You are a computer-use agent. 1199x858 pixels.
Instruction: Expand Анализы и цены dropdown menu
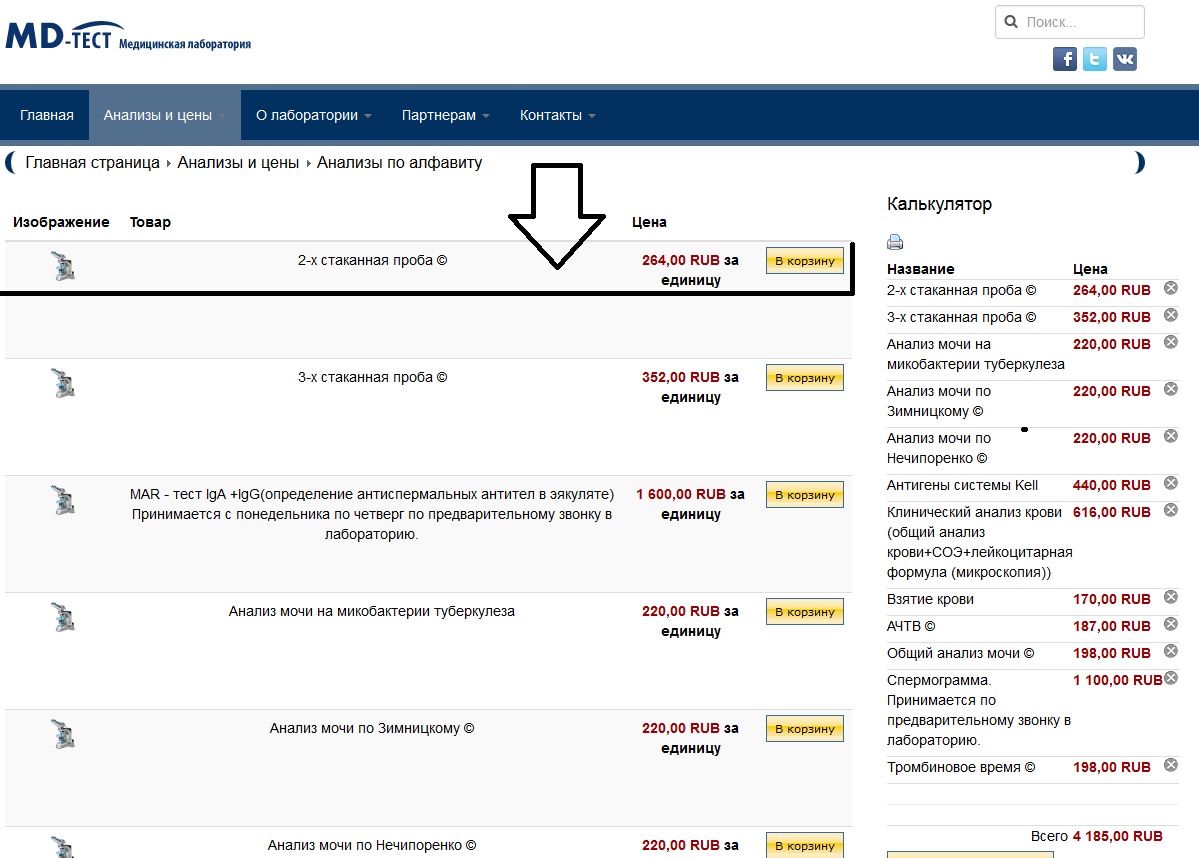165,115
